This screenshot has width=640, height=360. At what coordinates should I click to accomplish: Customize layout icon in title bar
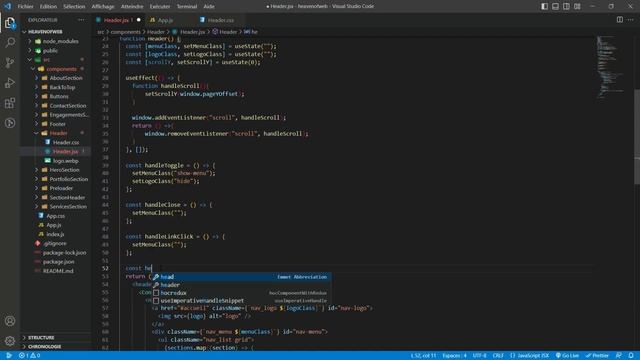tap(577, 7)
